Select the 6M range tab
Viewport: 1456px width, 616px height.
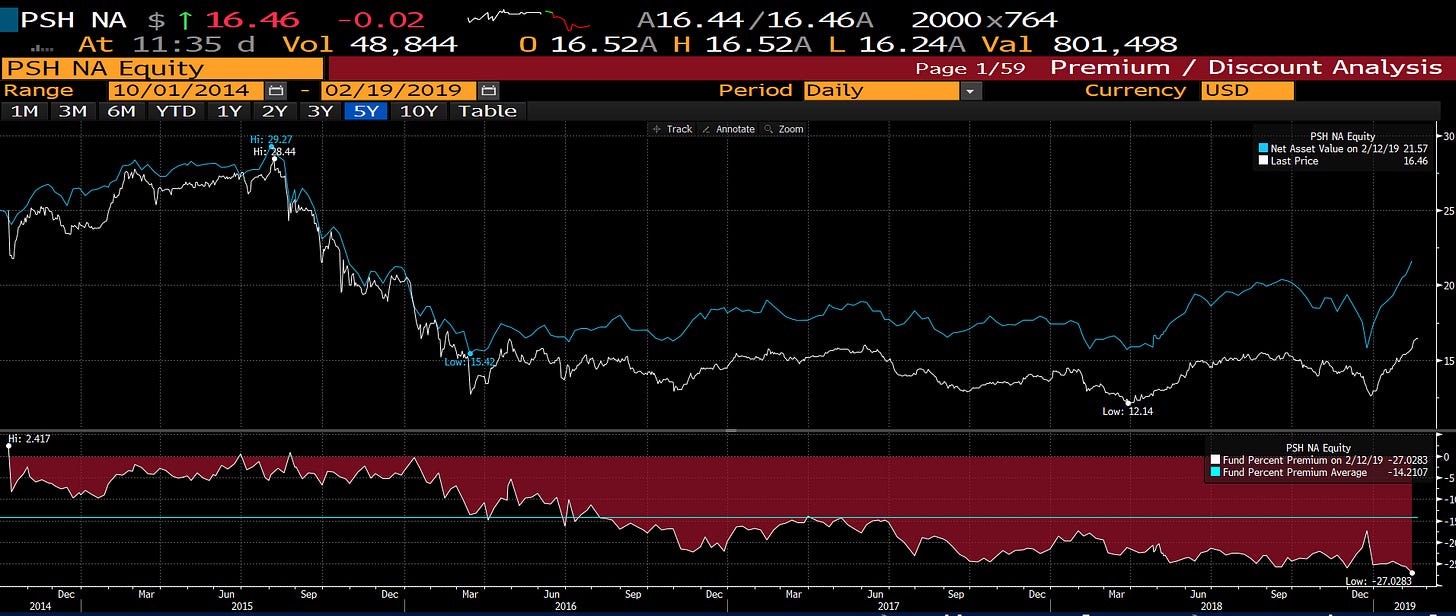coord(121,111)
